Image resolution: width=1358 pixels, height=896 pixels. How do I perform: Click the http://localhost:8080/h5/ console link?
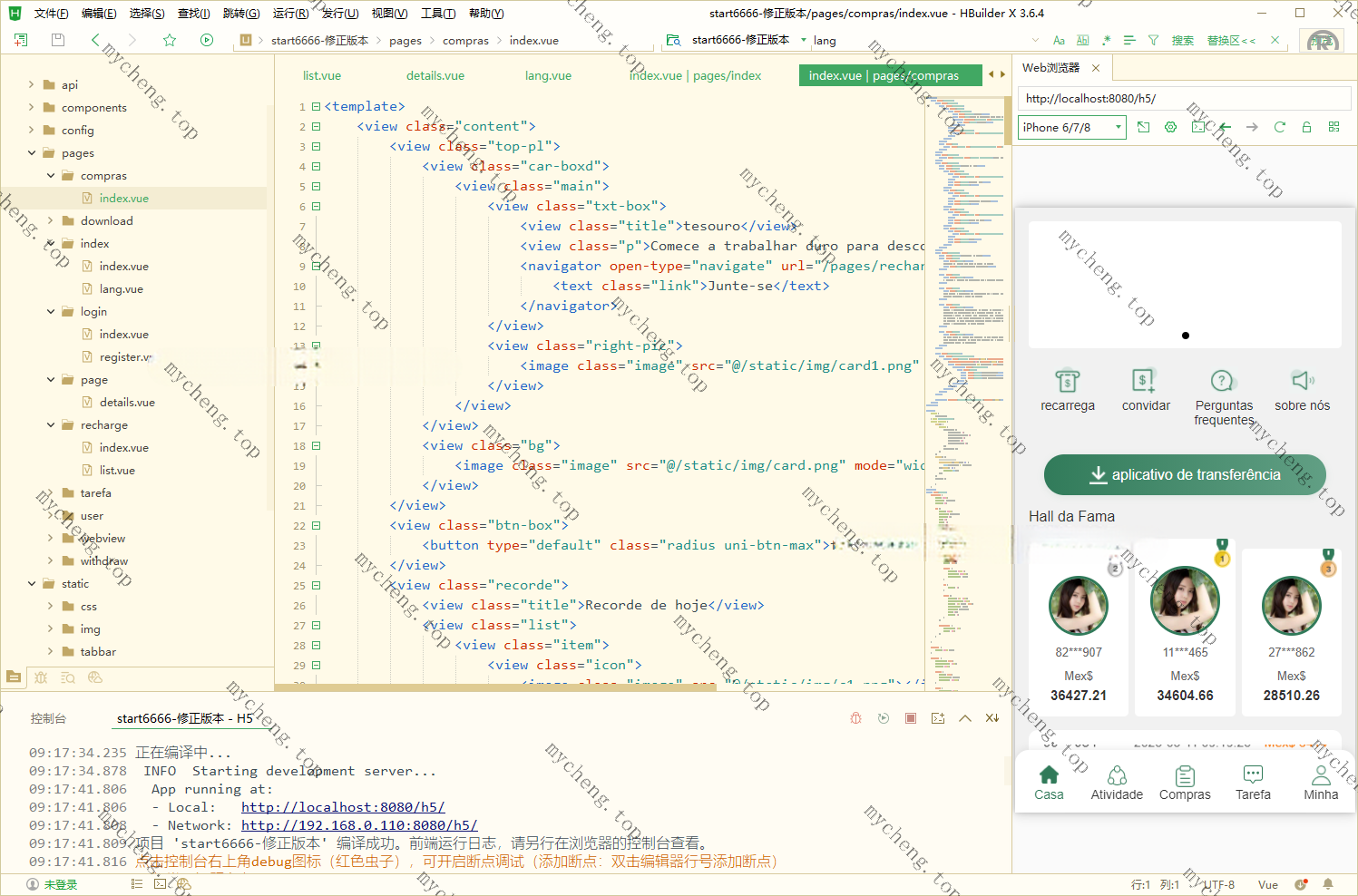coord(343,807)
